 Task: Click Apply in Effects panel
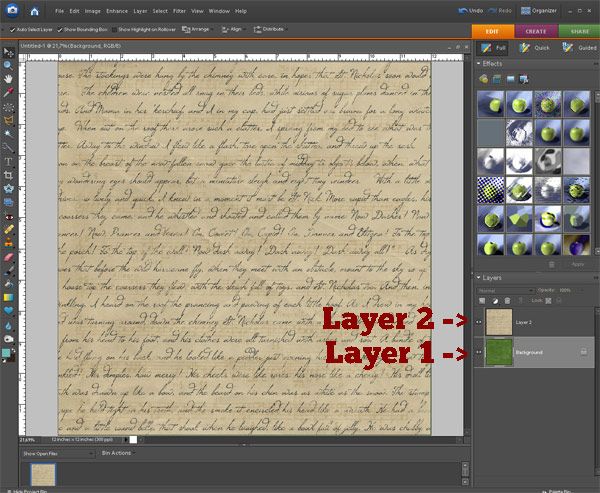577,264
